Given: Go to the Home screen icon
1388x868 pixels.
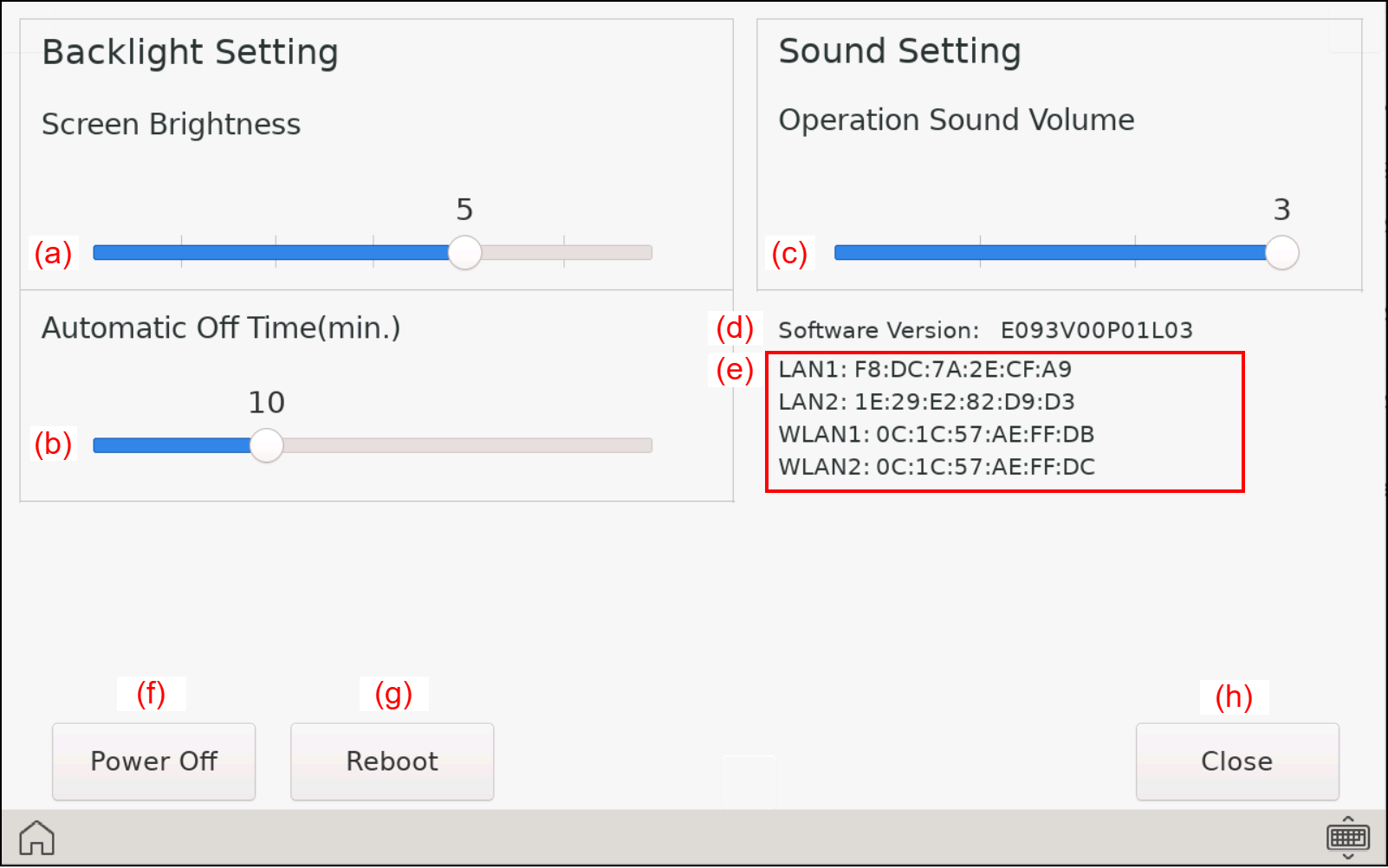Looking at the screenshot, I should click(37, 838).
